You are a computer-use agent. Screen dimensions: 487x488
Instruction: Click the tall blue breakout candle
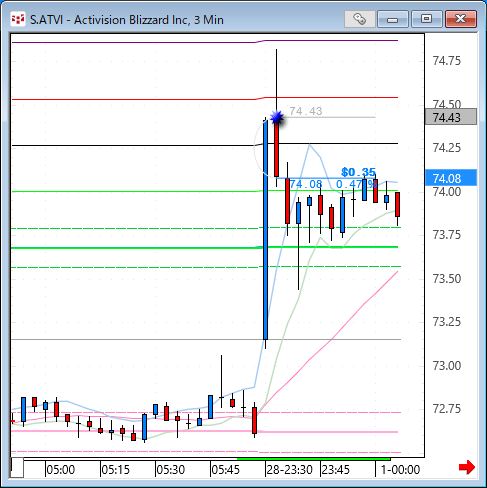[x=265, y=230]
